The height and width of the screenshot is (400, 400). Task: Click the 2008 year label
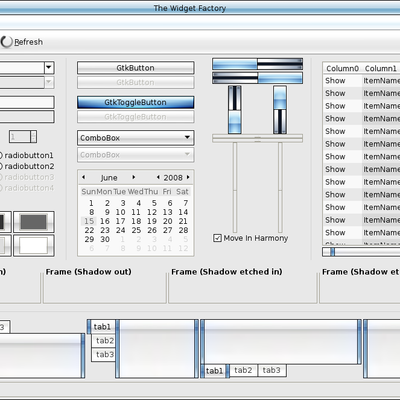pos(173,178)
